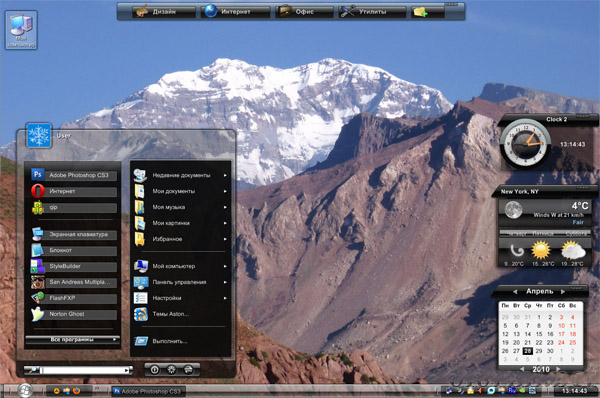Select April 15 in the calendar
This screenshot has width=600, height=398.
tap(539, 334)
